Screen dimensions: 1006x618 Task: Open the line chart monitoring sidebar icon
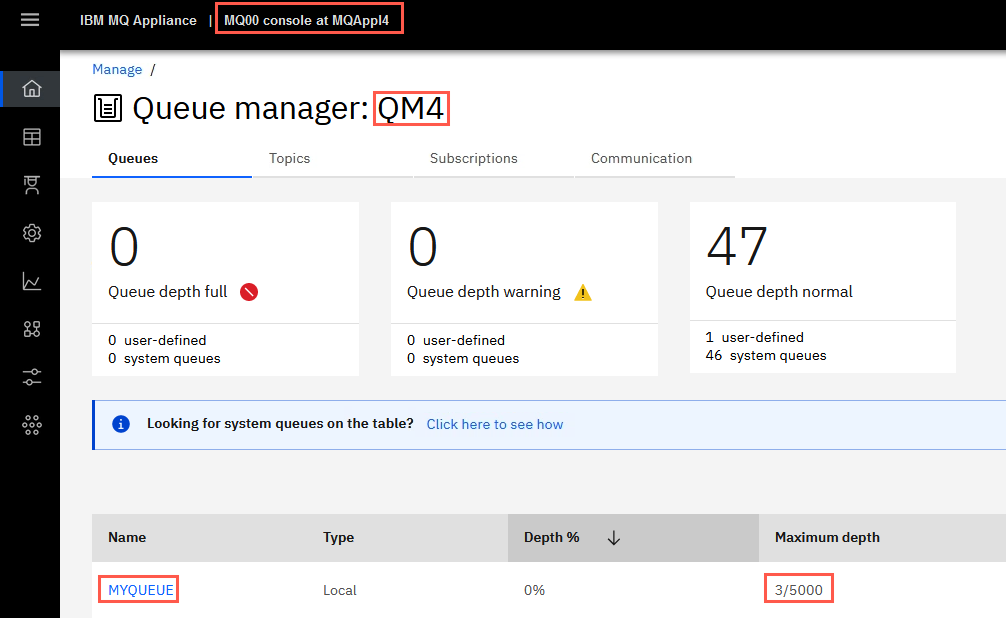click(31, 281)
